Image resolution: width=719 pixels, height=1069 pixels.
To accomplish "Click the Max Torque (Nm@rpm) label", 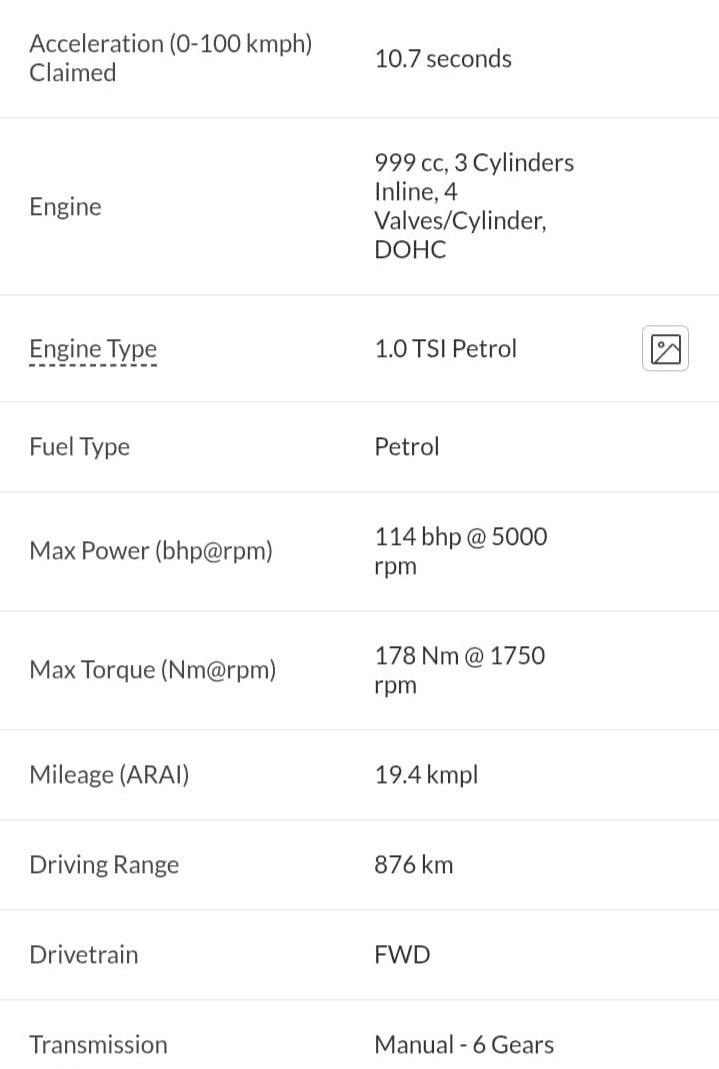I will [x=153, y=670].
